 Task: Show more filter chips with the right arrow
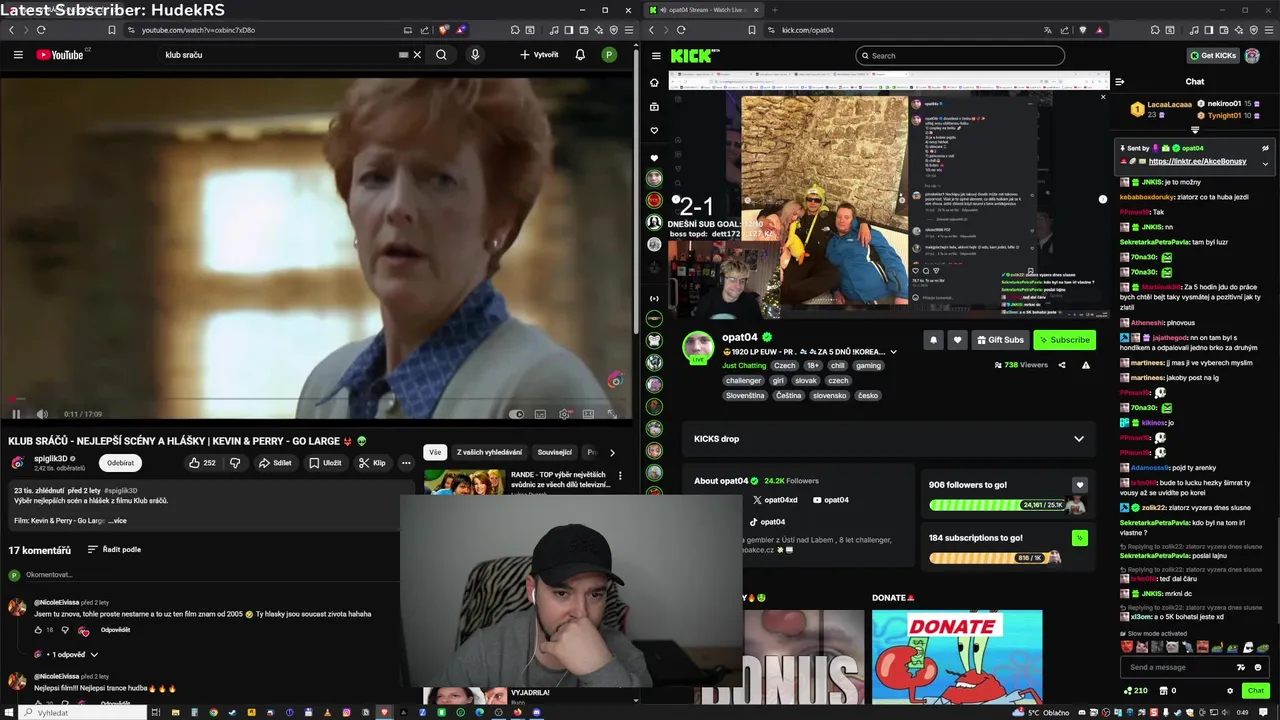(x=612, y=452)
